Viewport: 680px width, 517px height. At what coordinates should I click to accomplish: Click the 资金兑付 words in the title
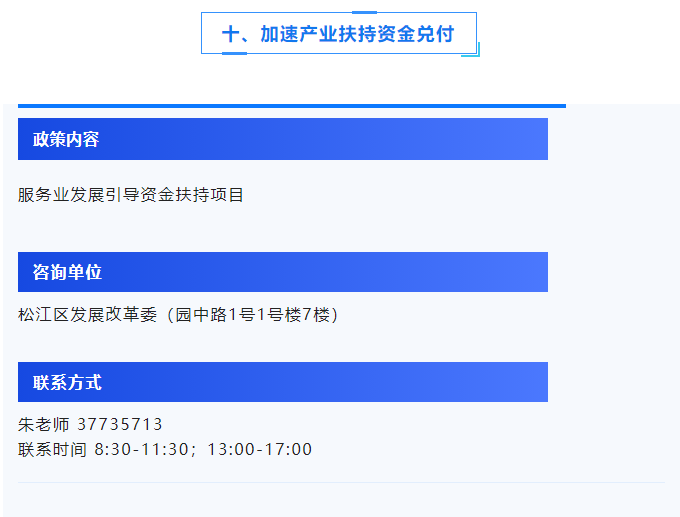[416, 34]
